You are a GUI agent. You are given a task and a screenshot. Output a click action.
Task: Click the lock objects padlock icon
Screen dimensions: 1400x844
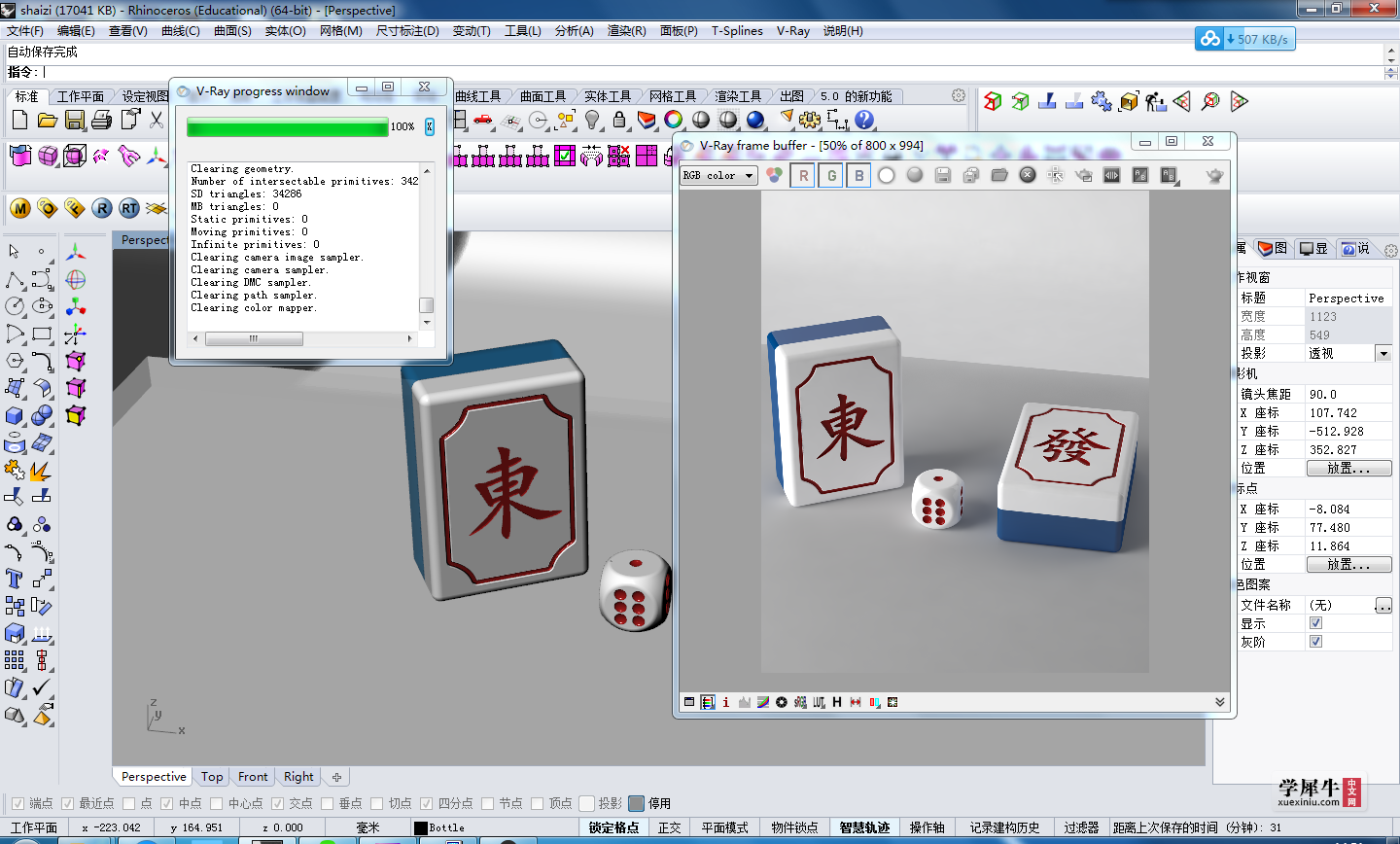(x=619, y=120)
